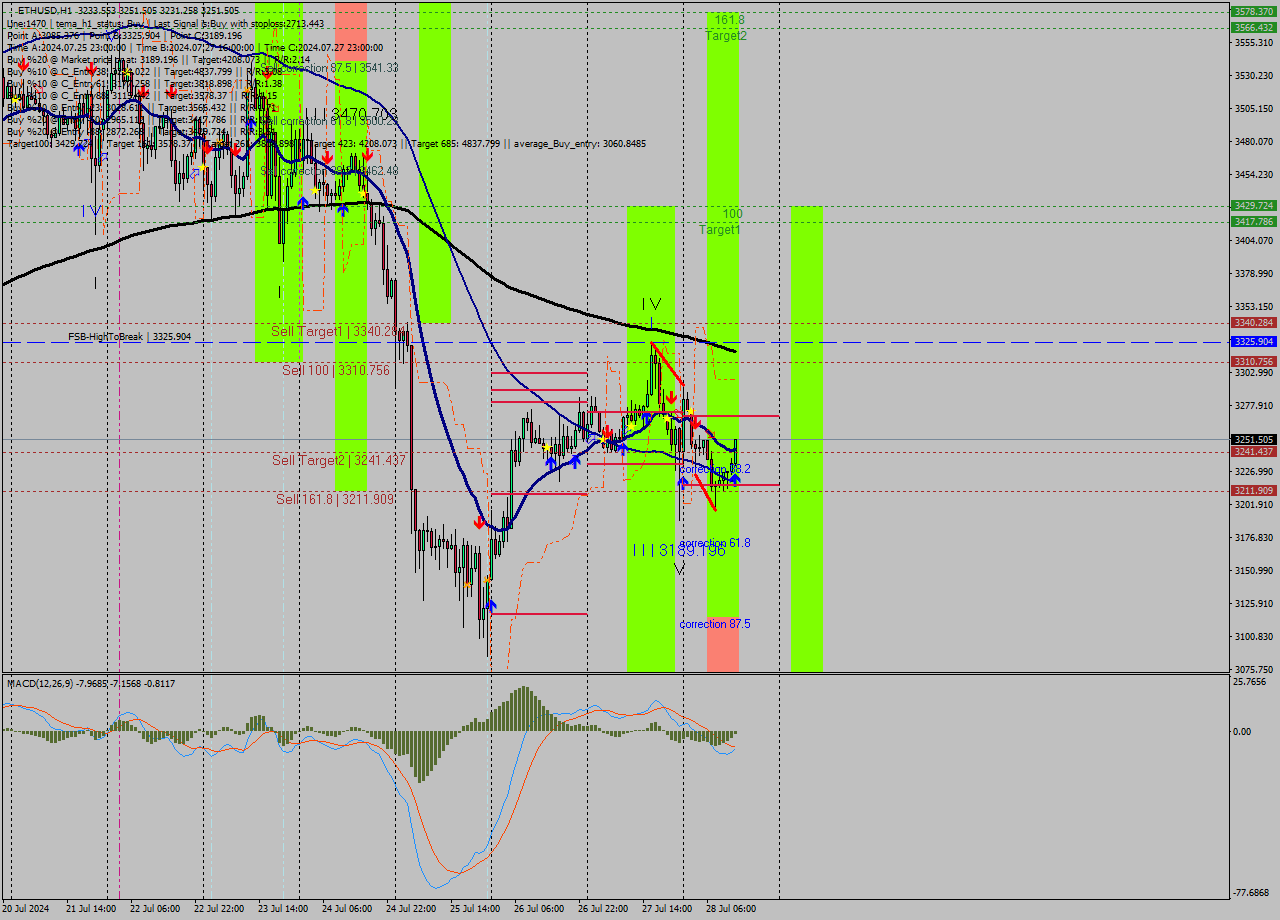Select the green 3566.432 price tag
This screenshot has height=920, width=1280.
point(1253,27)
